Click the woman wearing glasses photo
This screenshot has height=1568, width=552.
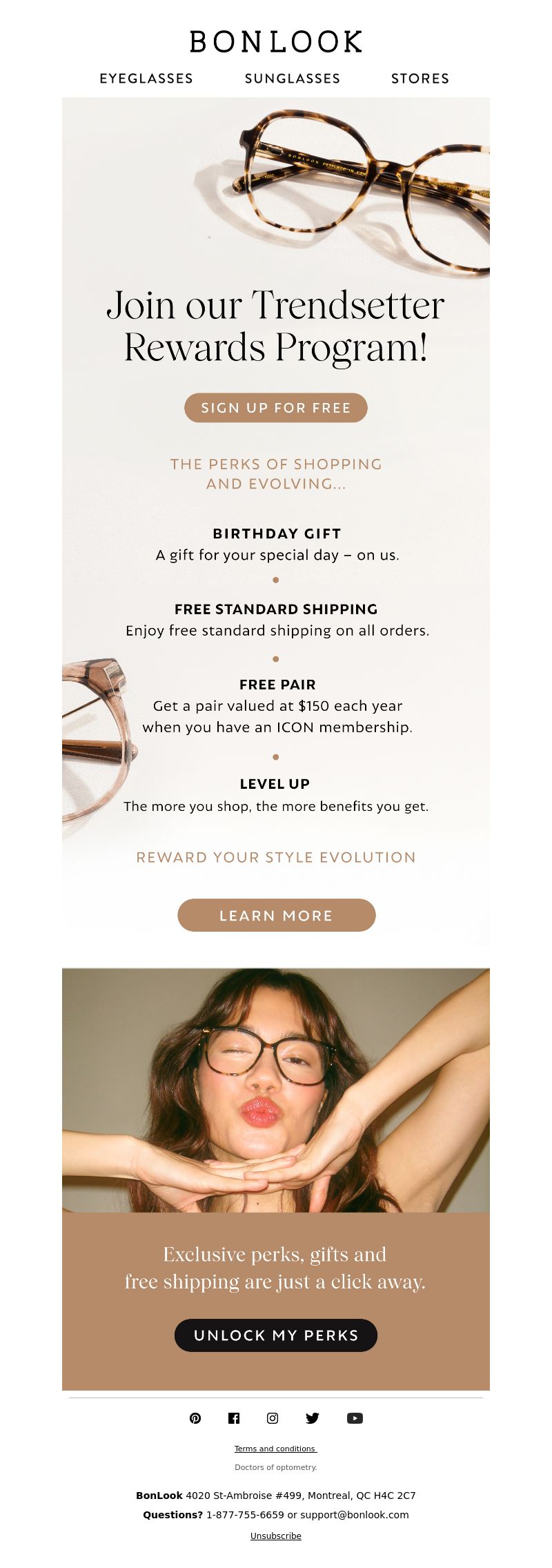click(x=276, y=1090)
